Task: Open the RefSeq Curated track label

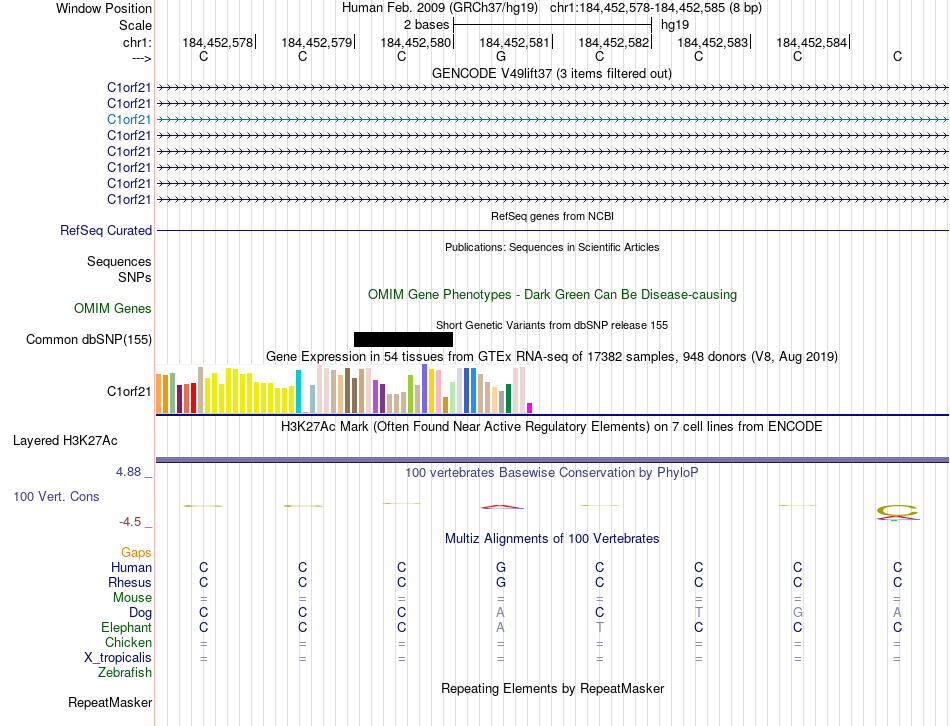Action: pyautogui.click(x=106, y=230)
